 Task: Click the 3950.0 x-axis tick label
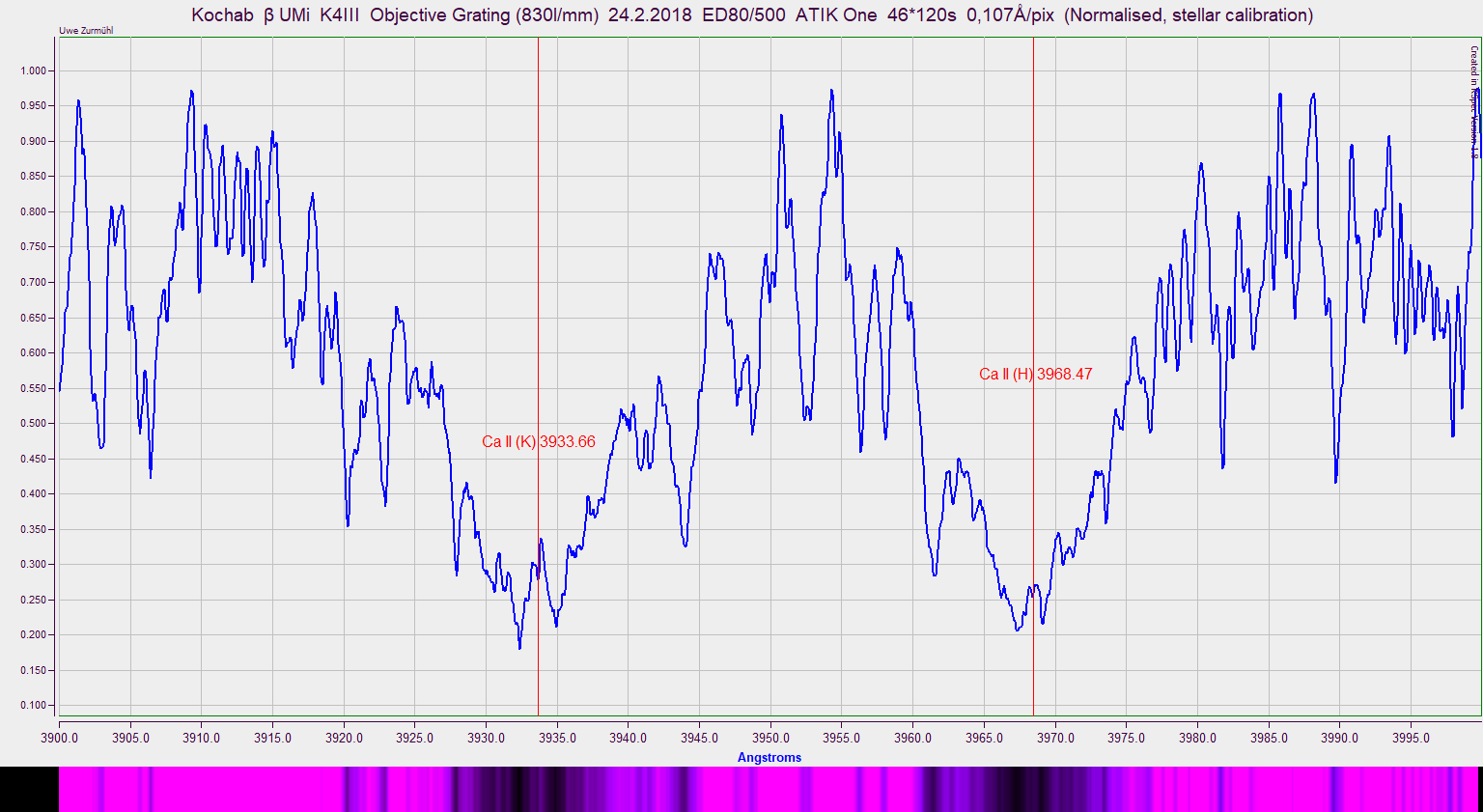(x=770, y=739)
